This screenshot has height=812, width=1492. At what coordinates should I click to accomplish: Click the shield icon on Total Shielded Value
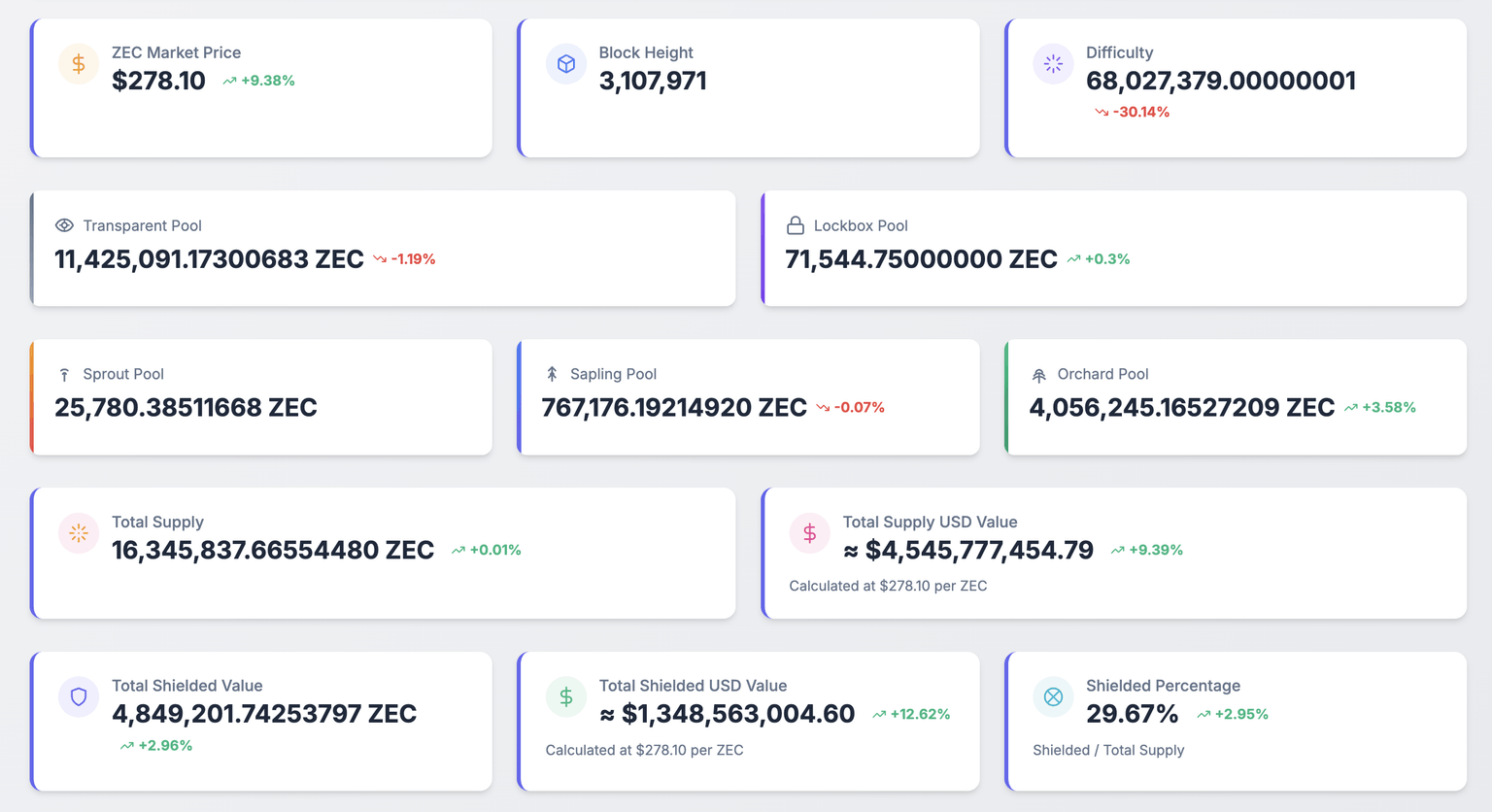pyautogui.click(x=78, y=696)
